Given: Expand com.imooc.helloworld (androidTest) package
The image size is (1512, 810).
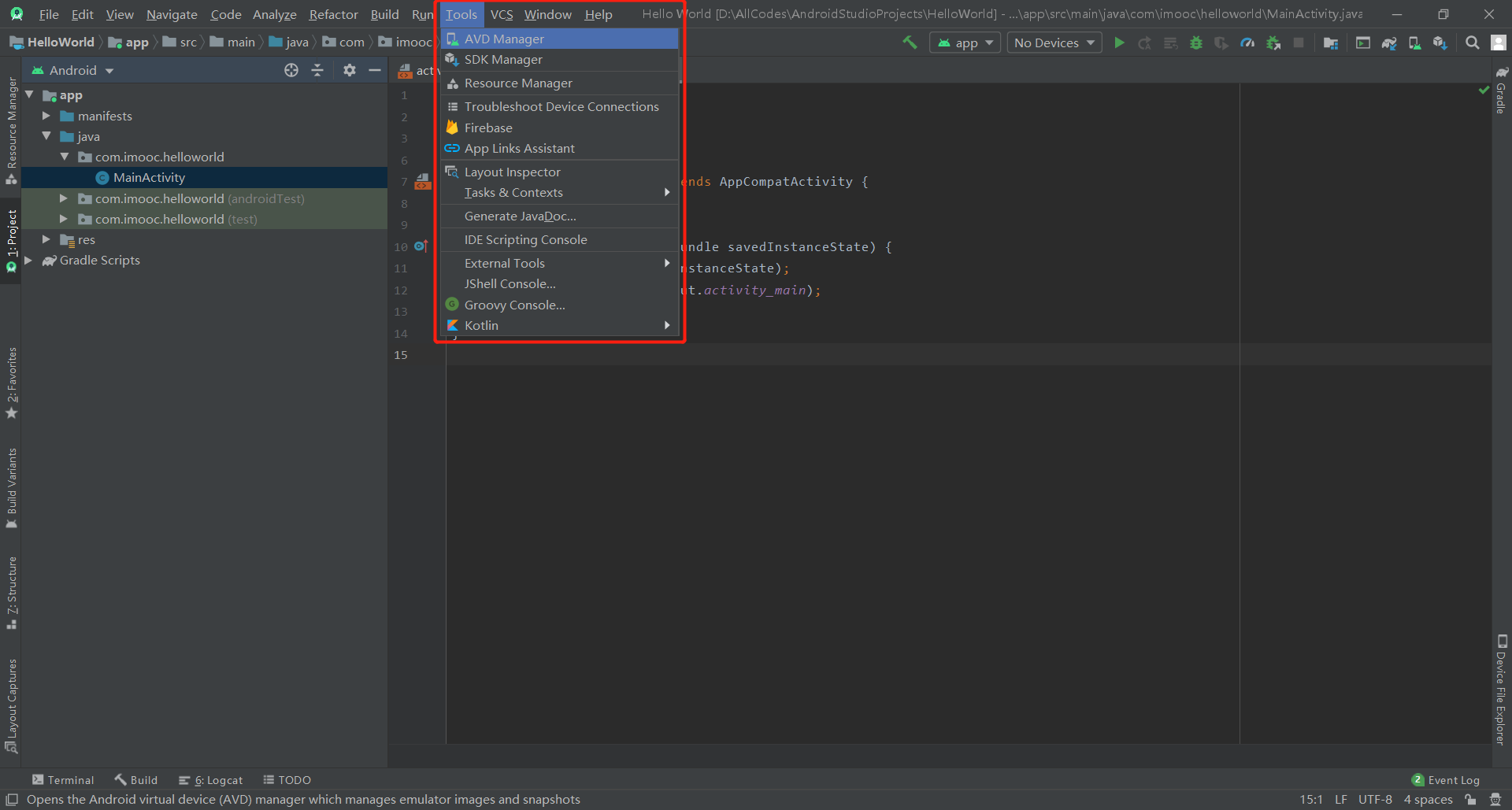Looking at the screenshot, I should [65, 198].
